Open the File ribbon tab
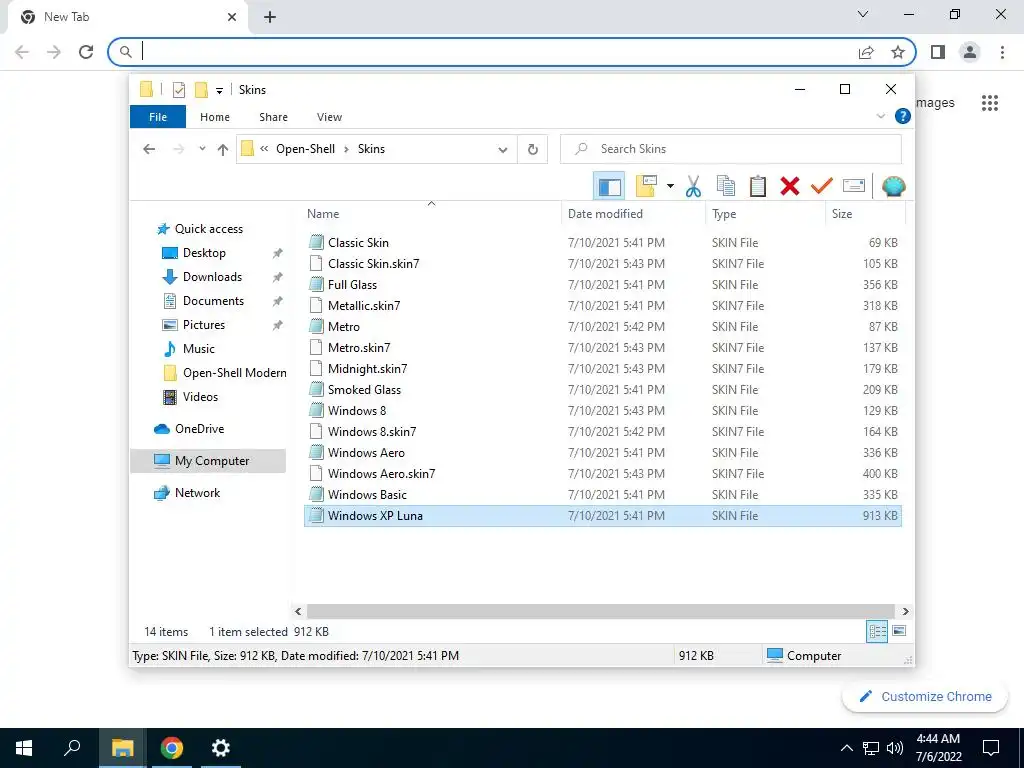Screen dimensions: 1024x768 point(158,117)
